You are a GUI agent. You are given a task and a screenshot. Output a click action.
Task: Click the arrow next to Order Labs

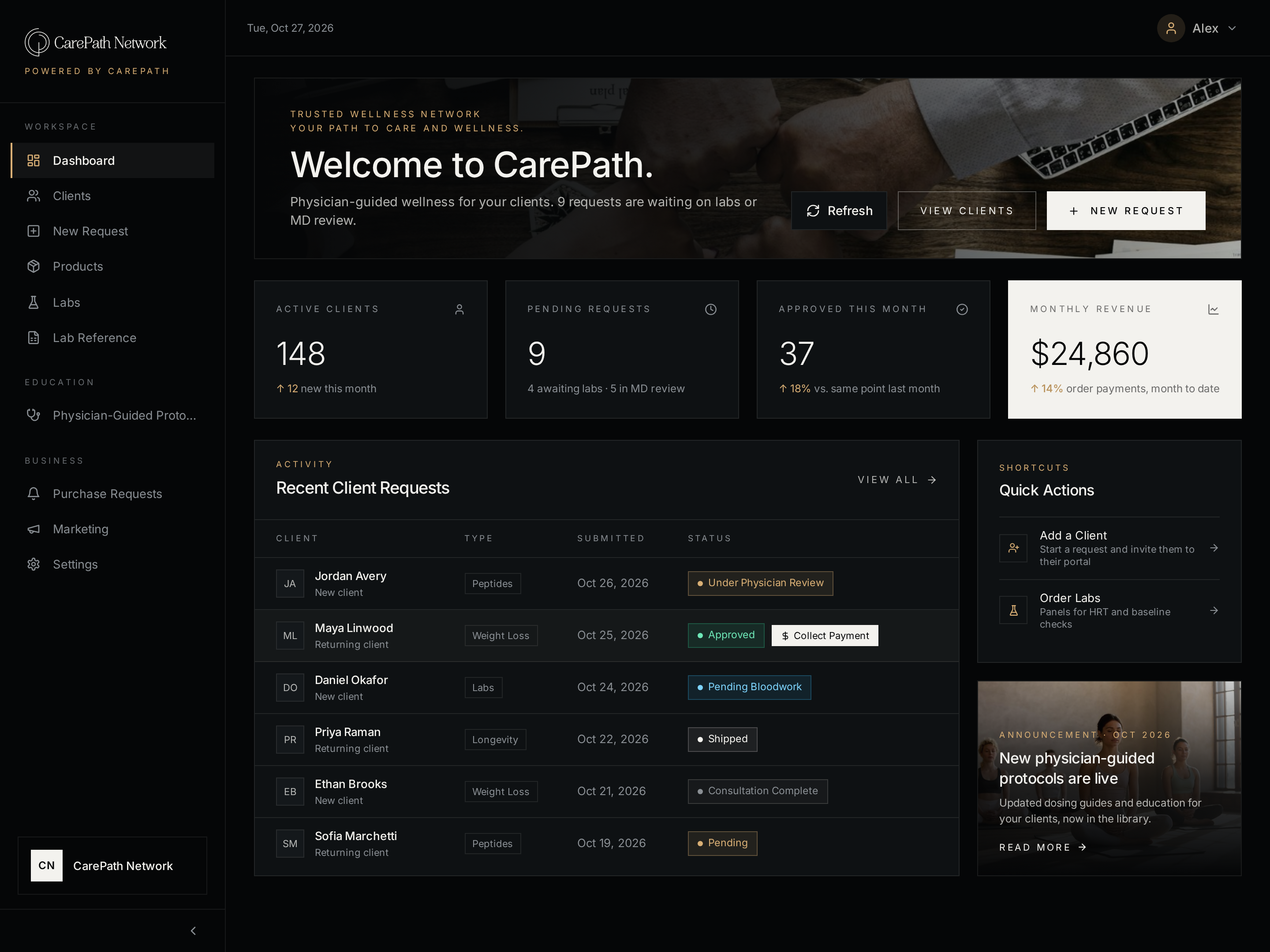tap(1214, 610)
